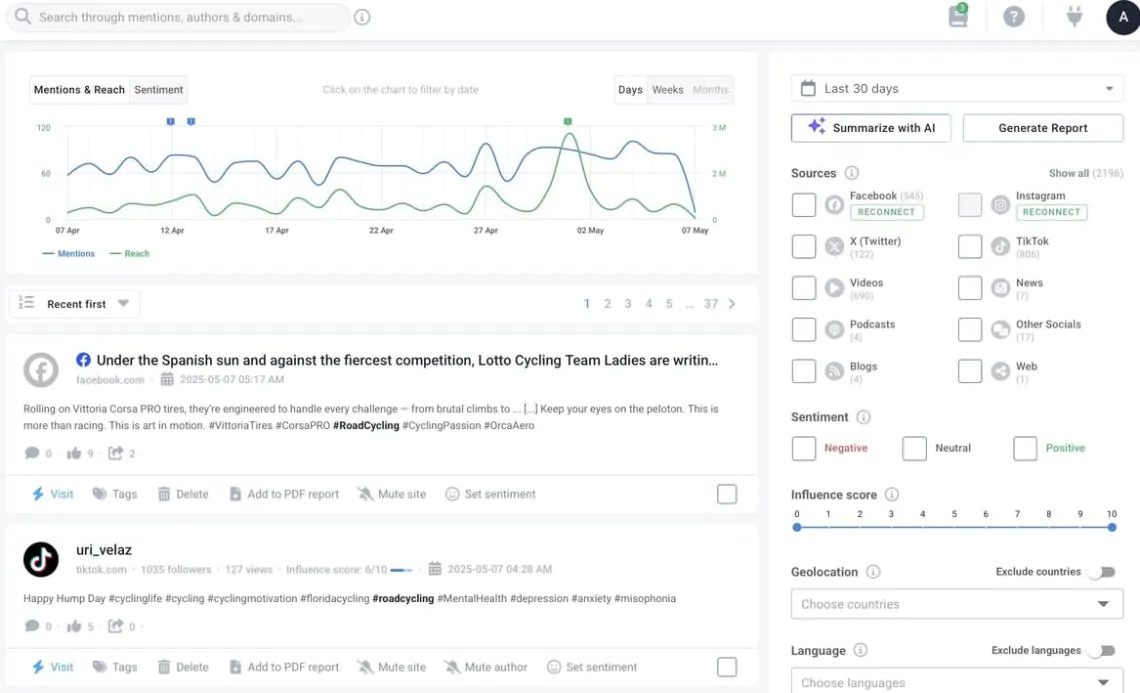Screen dimensions: 1140x693
Task: Click the Sources info icon
Action: (851, 173)
